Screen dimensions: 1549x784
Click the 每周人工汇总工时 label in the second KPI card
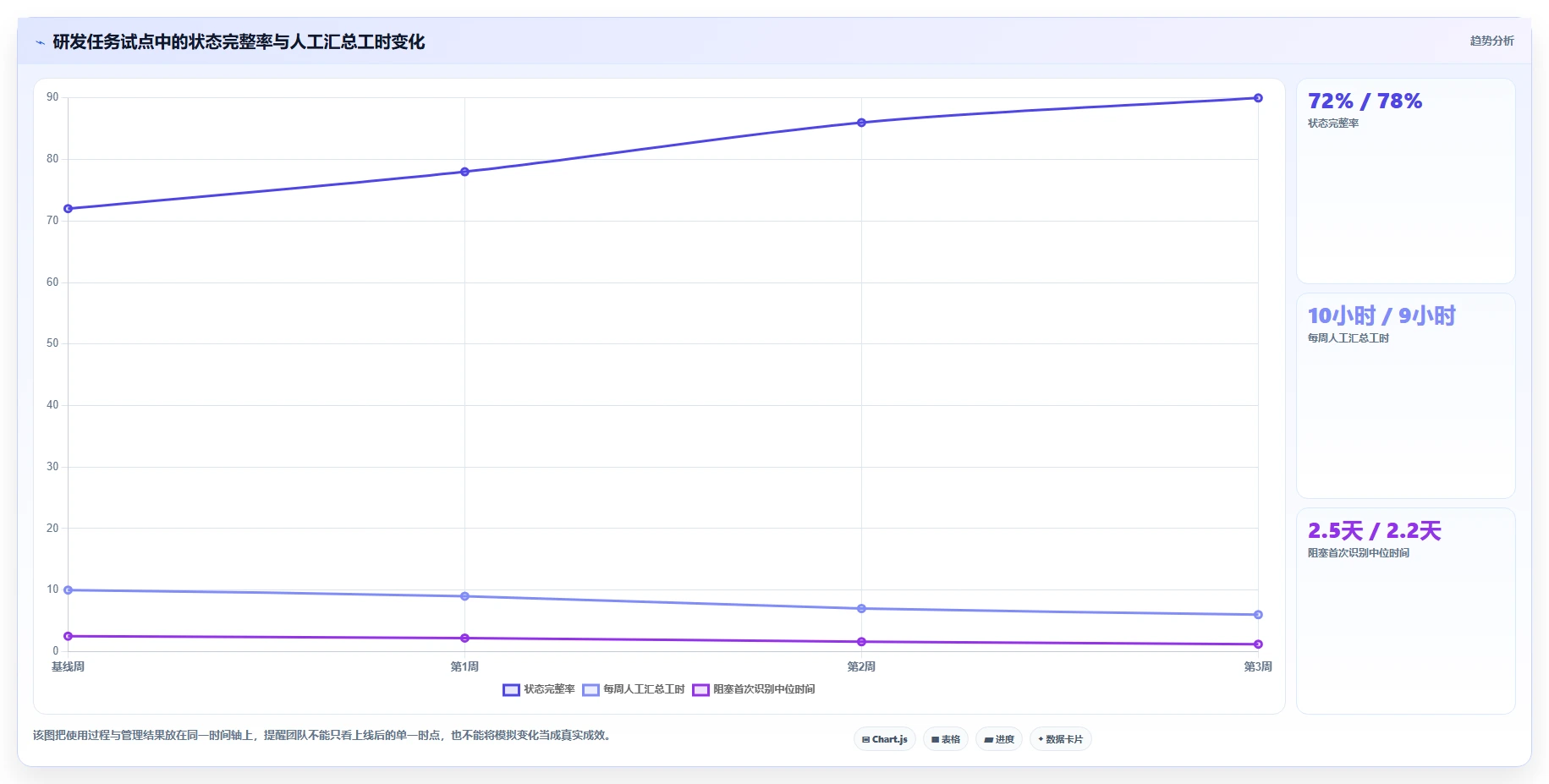[1349, 338]
